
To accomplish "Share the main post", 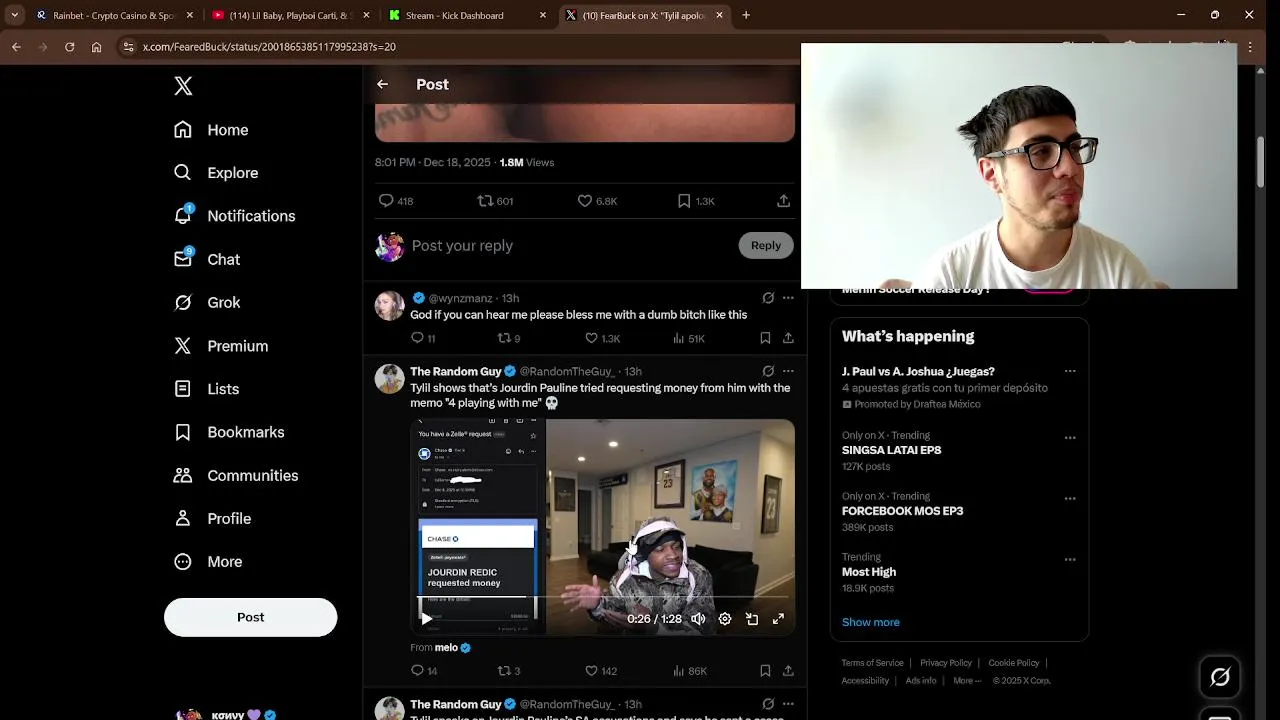I will click(x=783, y=201).
